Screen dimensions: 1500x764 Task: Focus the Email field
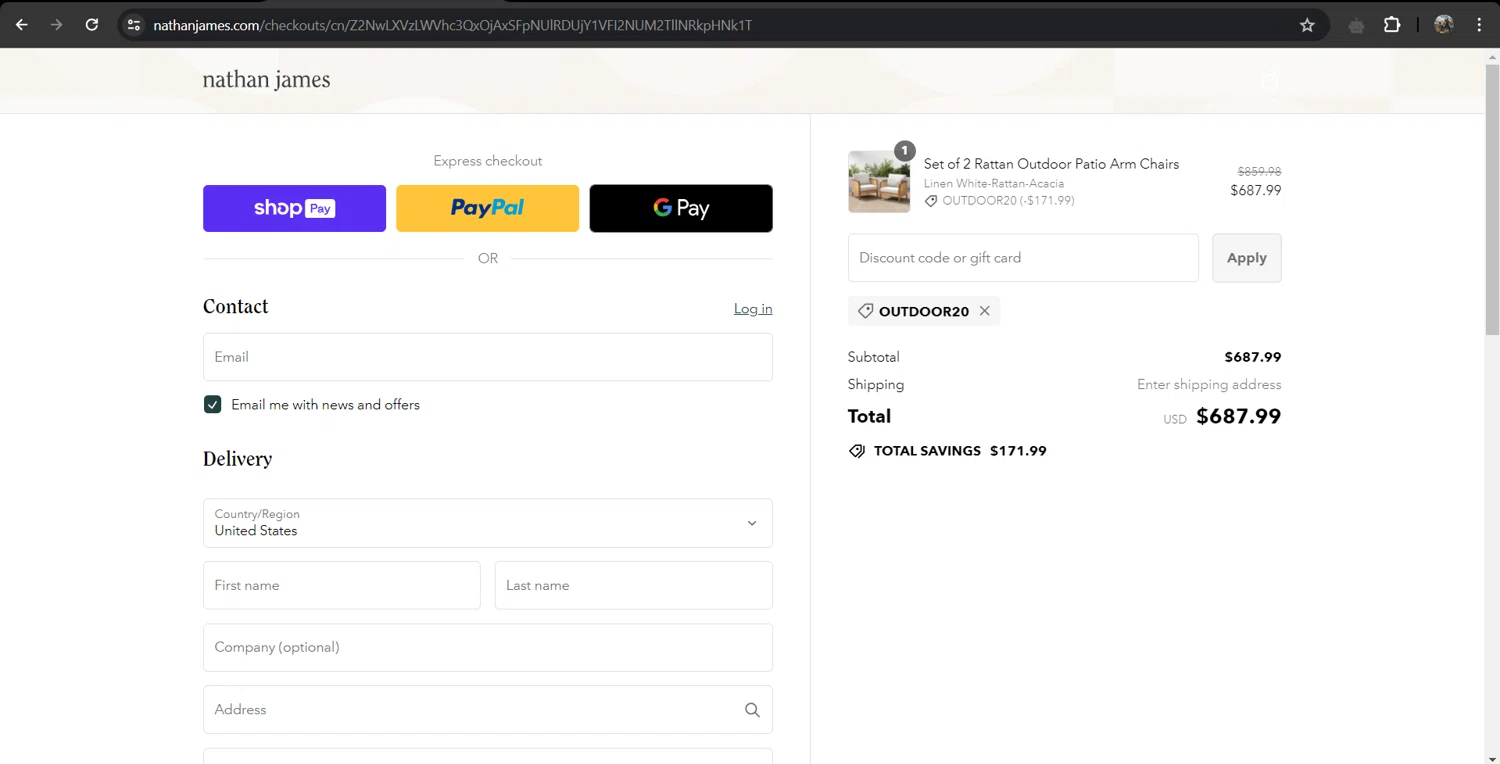click(488, 357)
